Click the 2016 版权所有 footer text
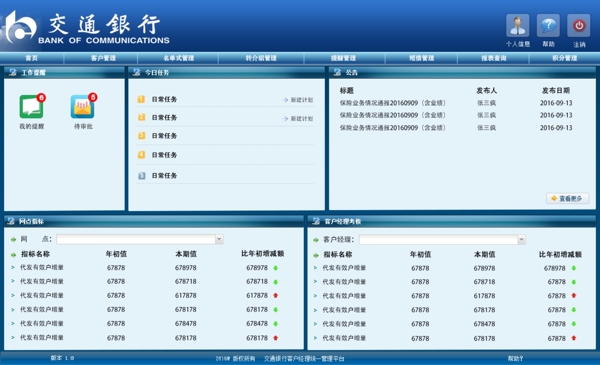600x365 pixels. click(x=235, y=358)
